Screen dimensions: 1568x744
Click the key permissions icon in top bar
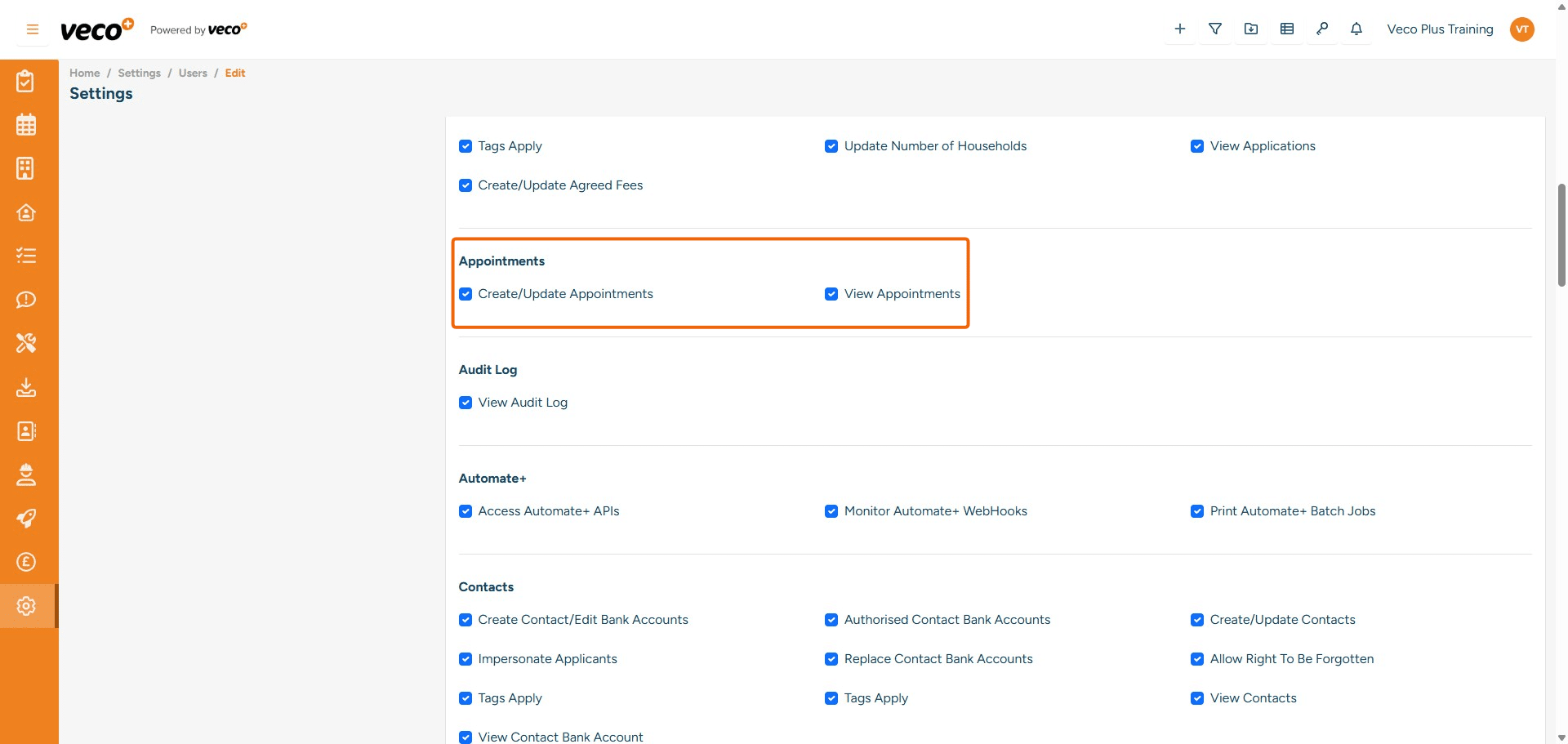pyautogui.click(x=1323, y=29)
